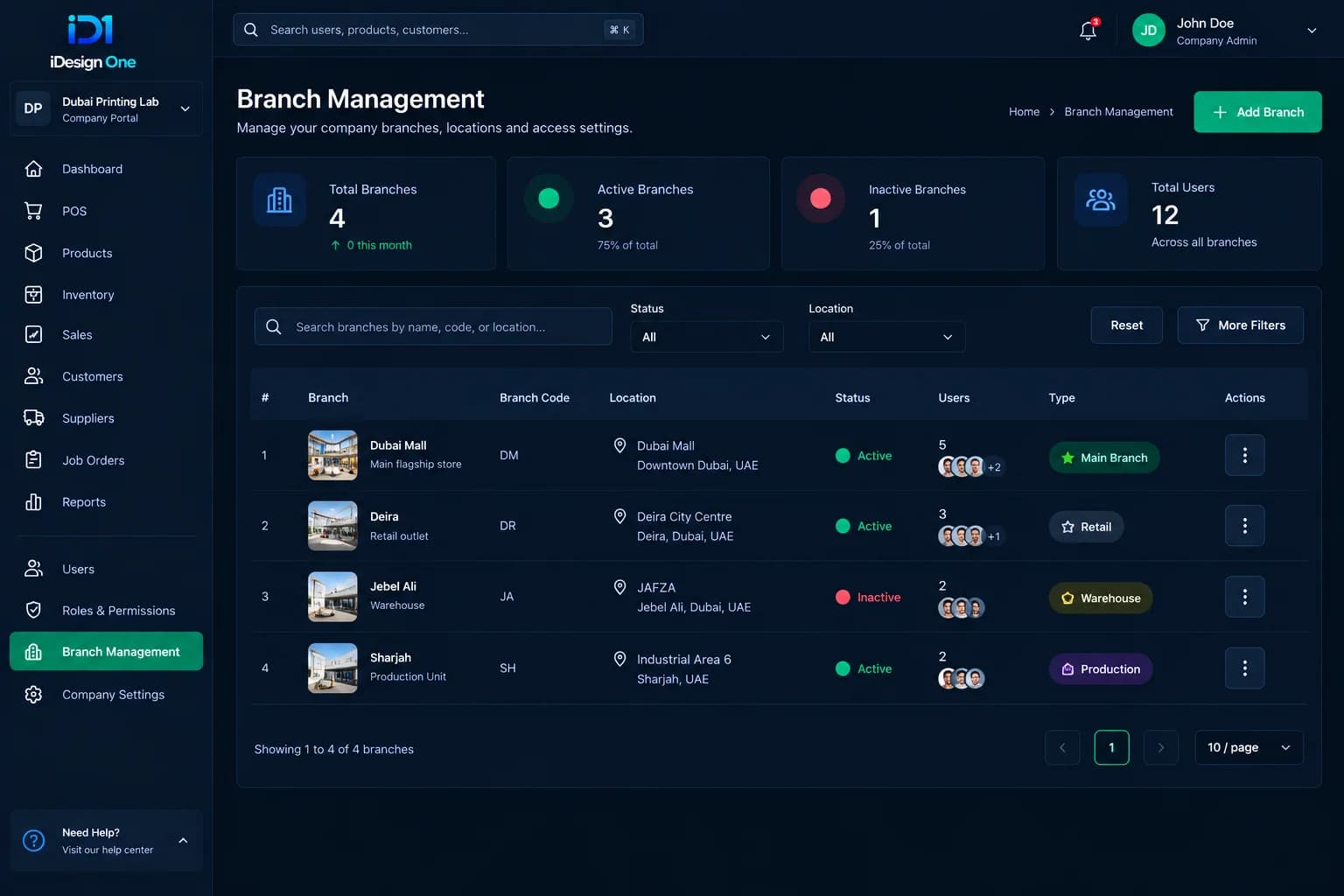Open Roles & Permissions page
1344x896 pixels.
(106, 611)
